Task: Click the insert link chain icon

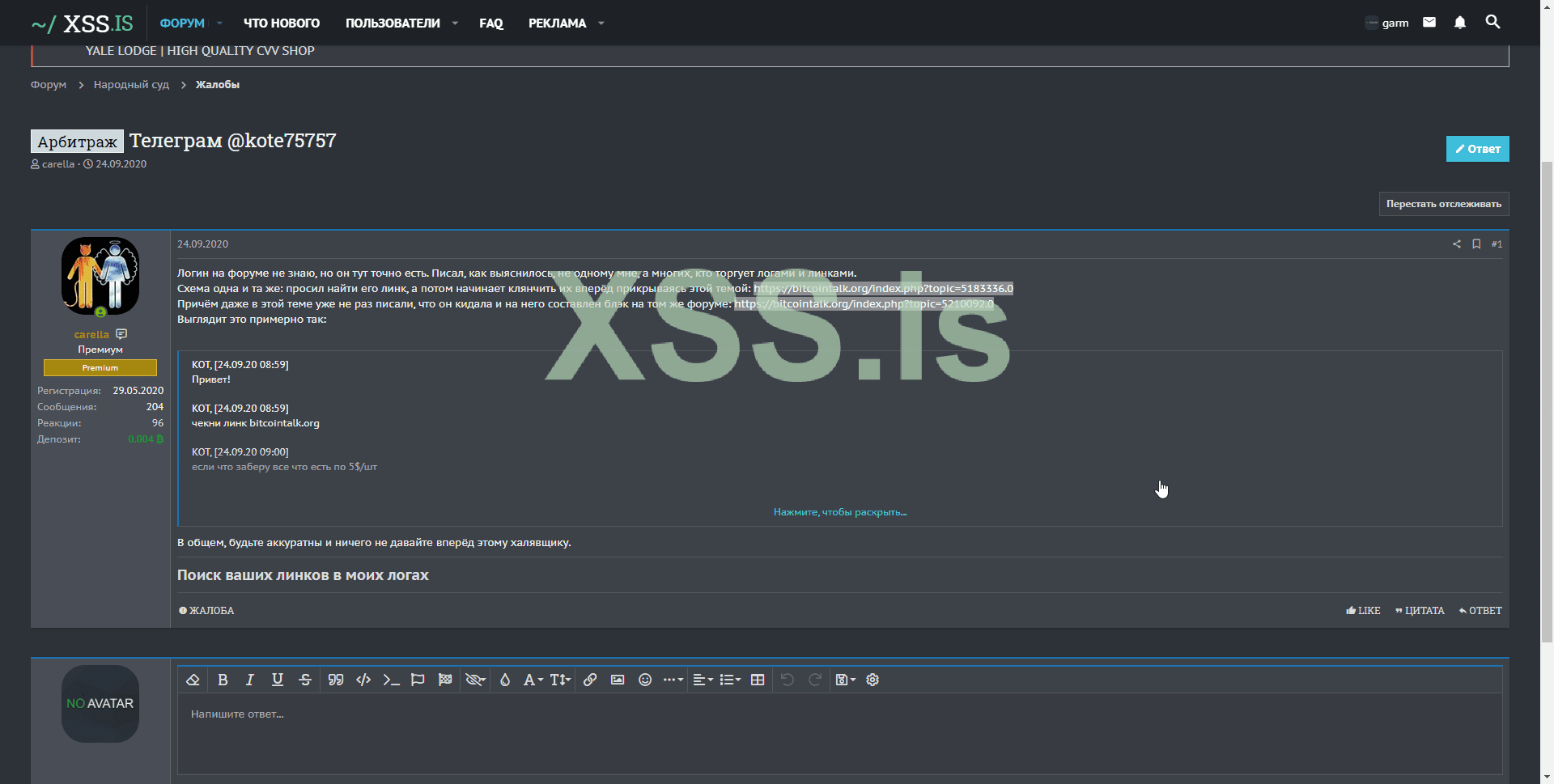Action: coord(590,680)
